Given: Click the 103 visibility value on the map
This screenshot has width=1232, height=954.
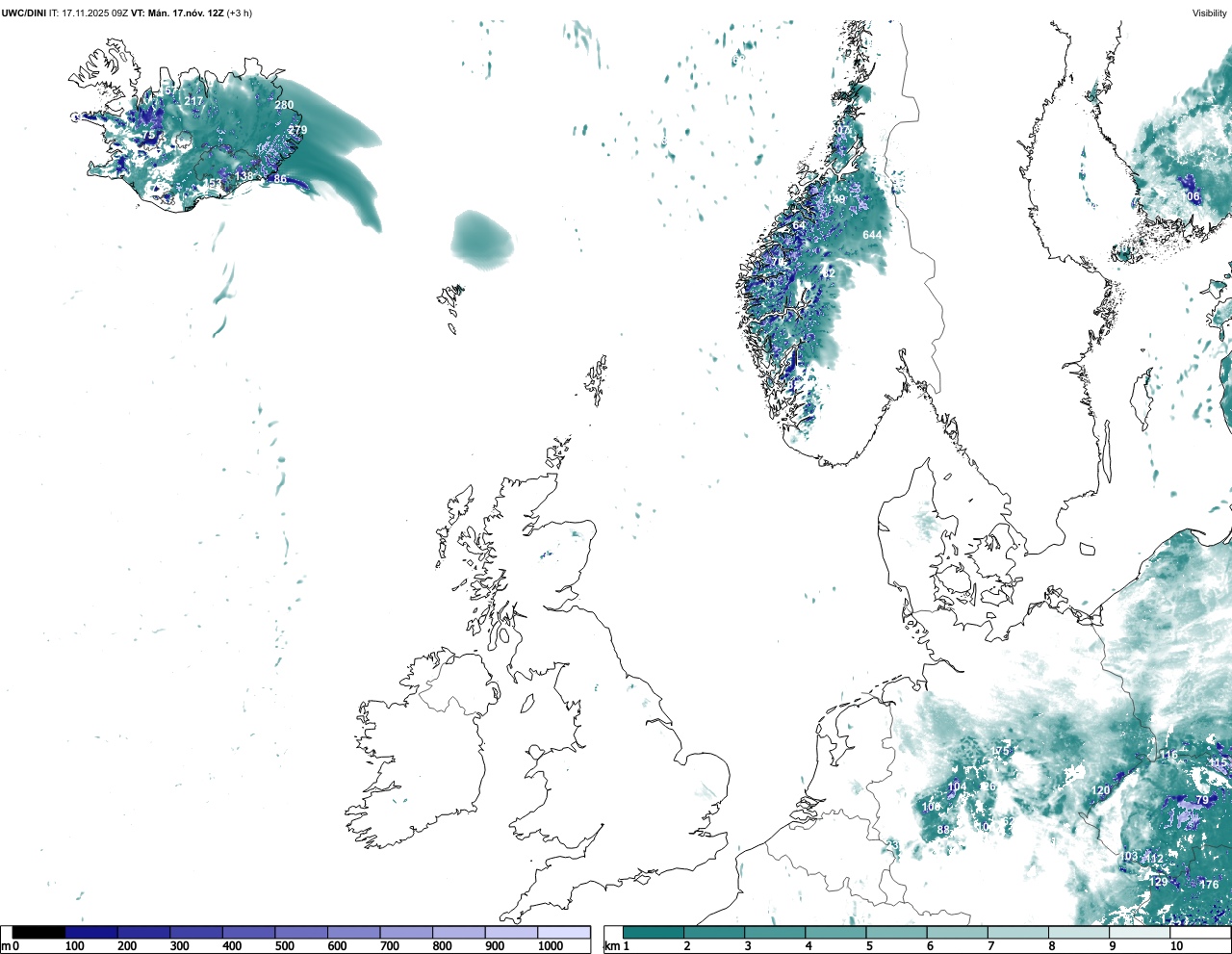Looking at the screenshot, I should pyautogui.click(x=1129, y=856).
